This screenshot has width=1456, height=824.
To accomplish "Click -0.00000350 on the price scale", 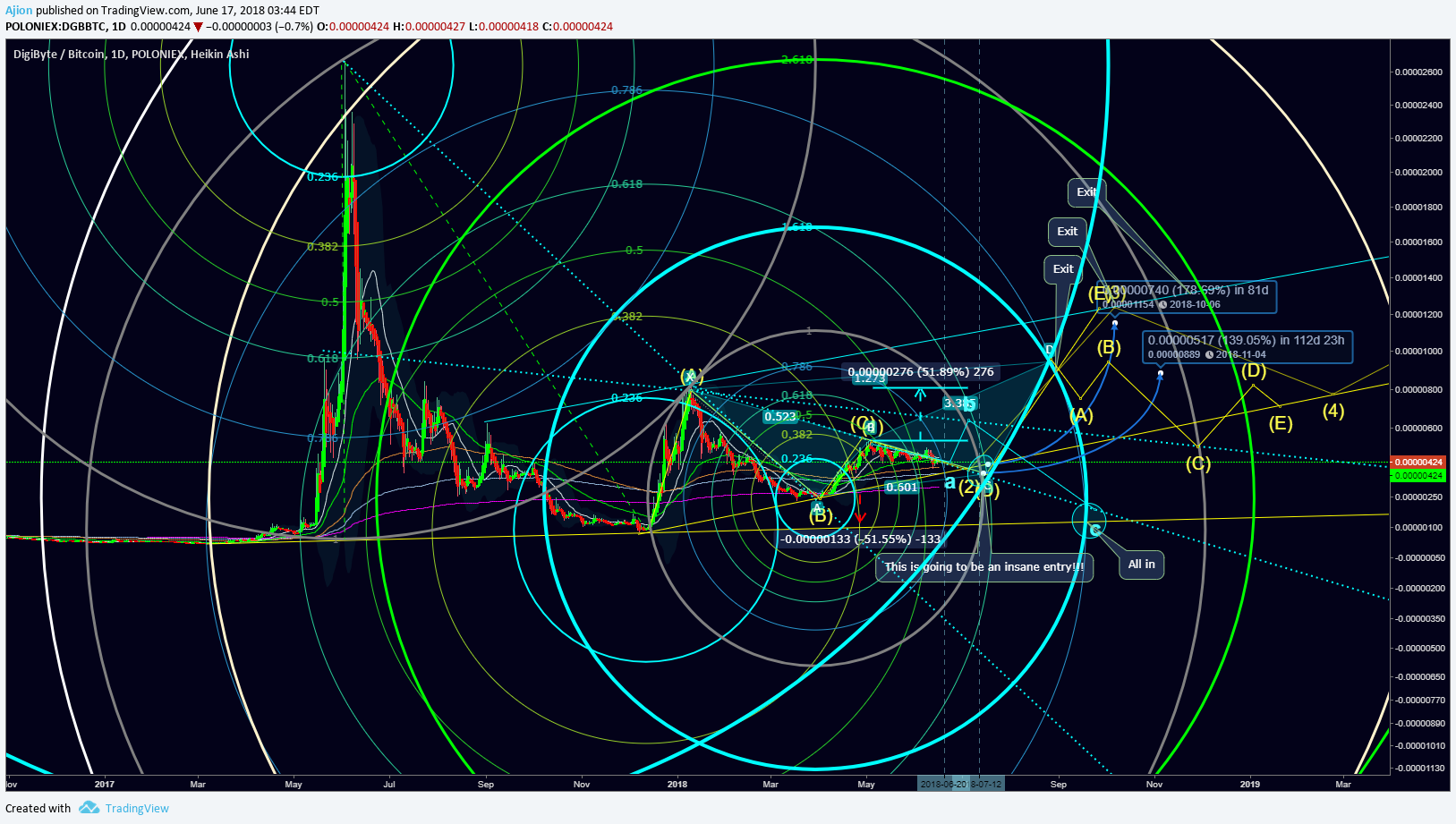I will (1418, 619).
